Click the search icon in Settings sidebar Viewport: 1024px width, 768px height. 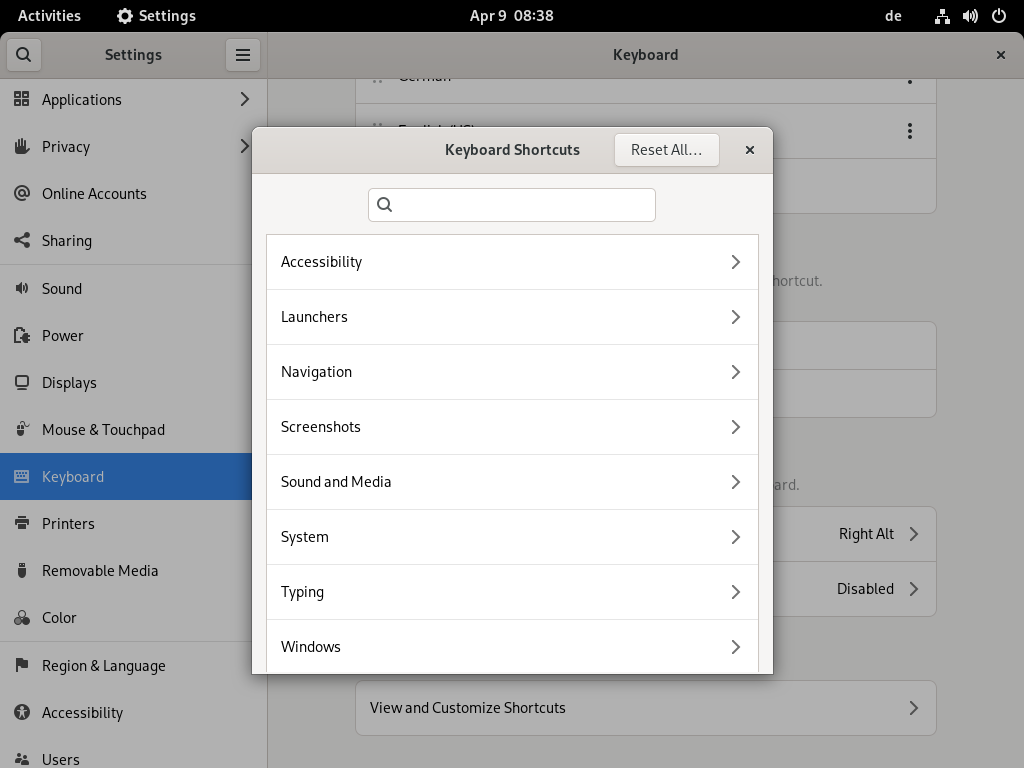(23, 55)
